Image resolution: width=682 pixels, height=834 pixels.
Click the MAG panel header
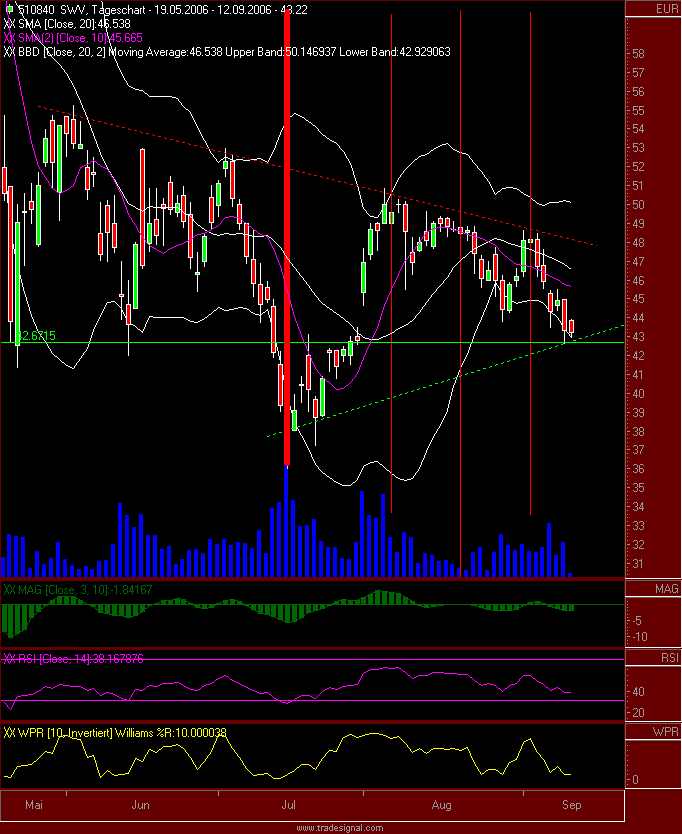653,589
